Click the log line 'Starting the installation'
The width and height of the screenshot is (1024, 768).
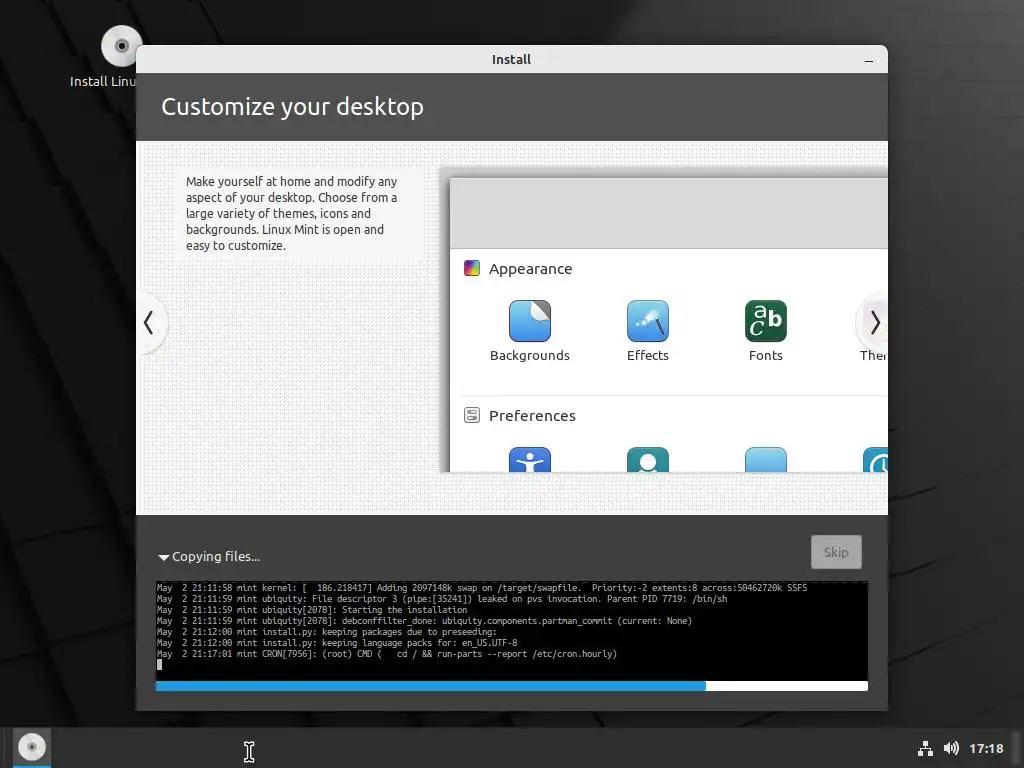[312, 610]
